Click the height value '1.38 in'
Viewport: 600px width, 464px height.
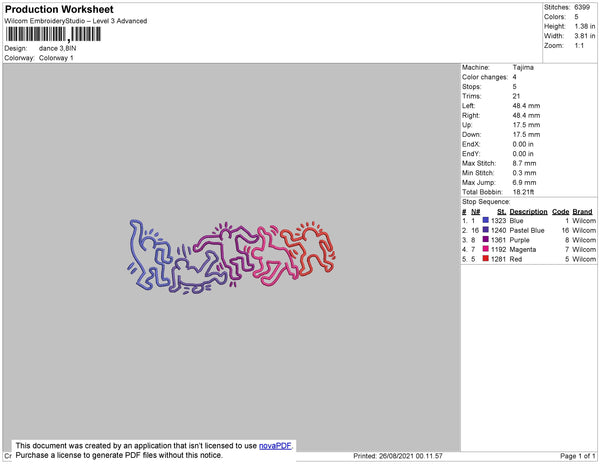point(585,26)
